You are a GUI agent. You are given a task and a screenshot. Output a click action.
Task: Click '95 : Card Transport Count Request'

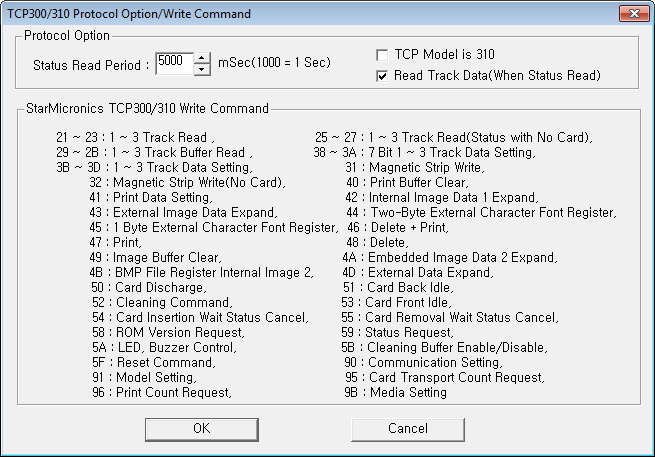point(445,378)
